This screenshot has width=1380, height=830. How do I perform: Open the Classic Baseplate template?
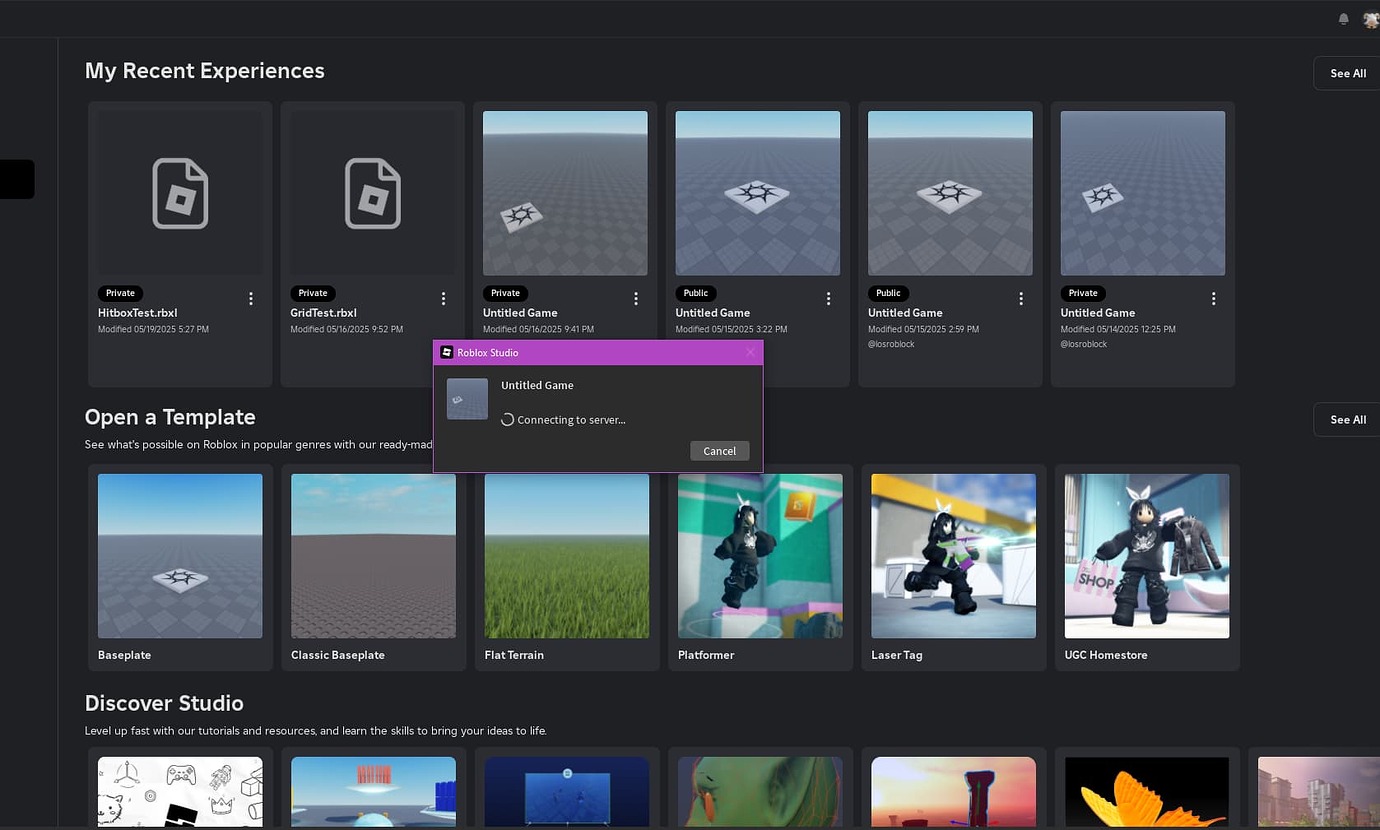point(373,567)
